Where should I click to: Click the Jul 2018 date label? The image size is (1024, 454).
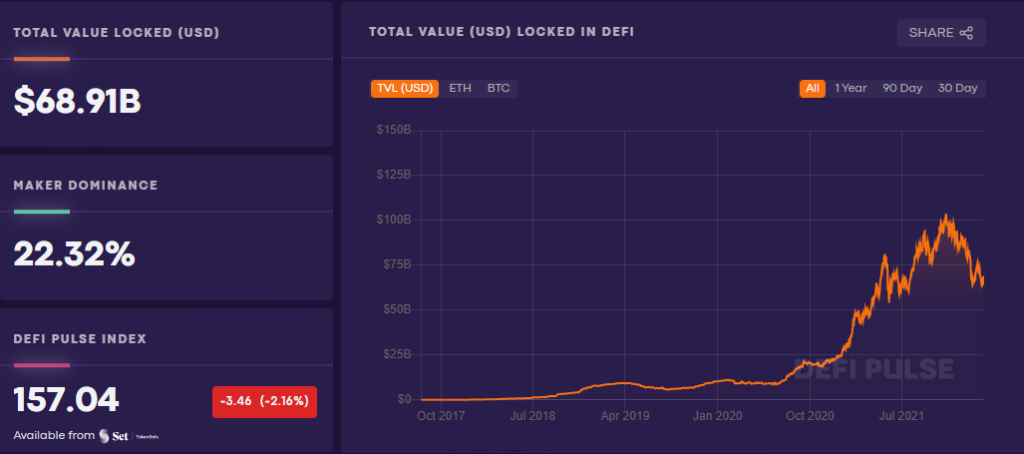coord(532,415)
